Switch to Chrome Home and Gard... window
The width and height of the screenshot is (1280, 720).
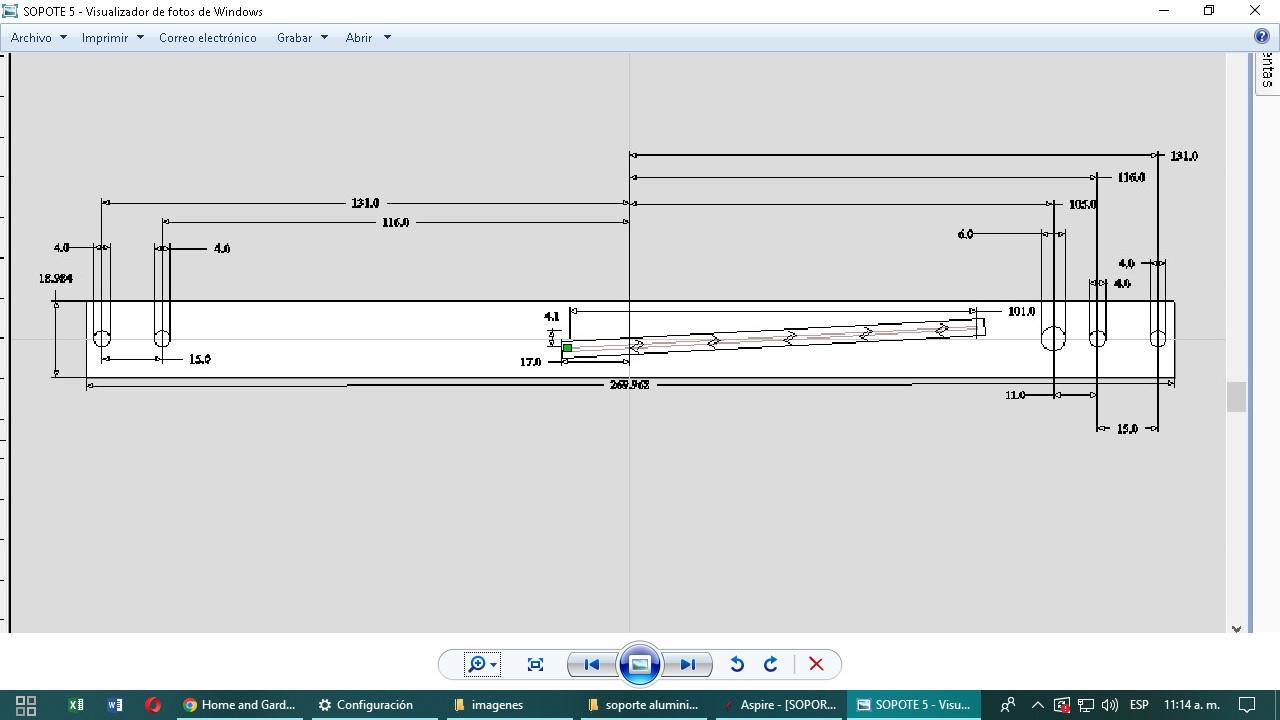[x=239, y=705]
